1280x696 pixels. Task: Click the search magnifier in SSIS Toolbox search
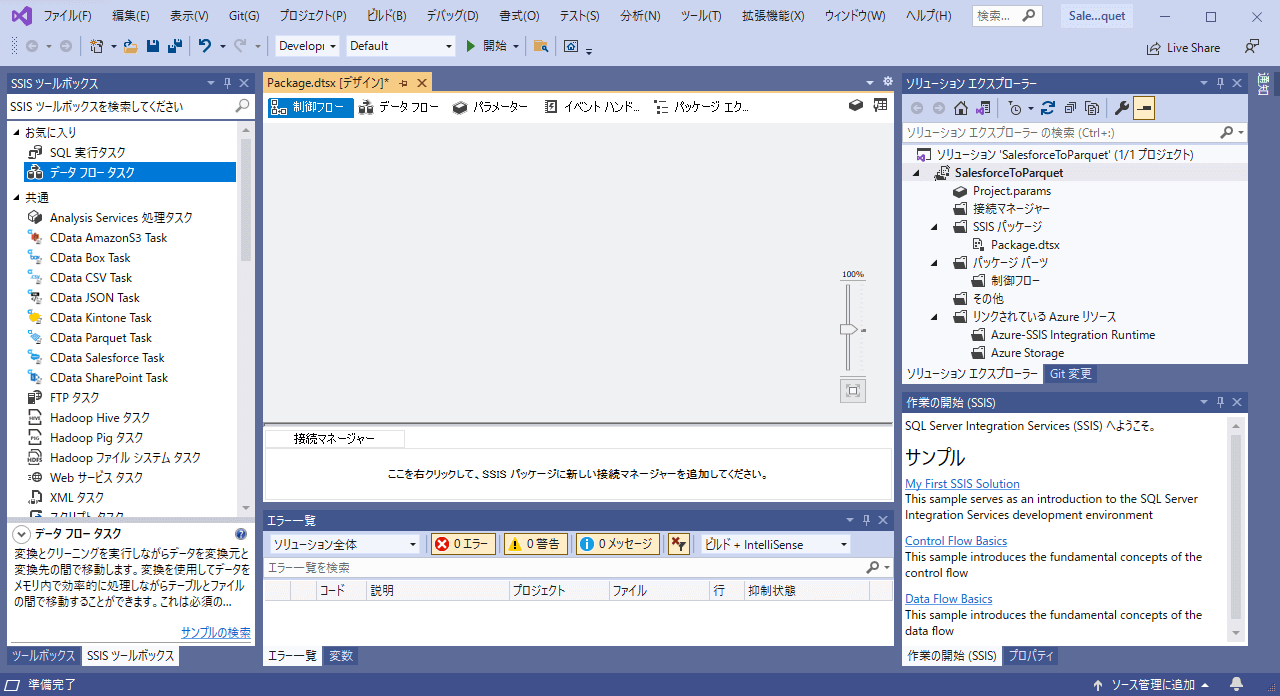242,106
